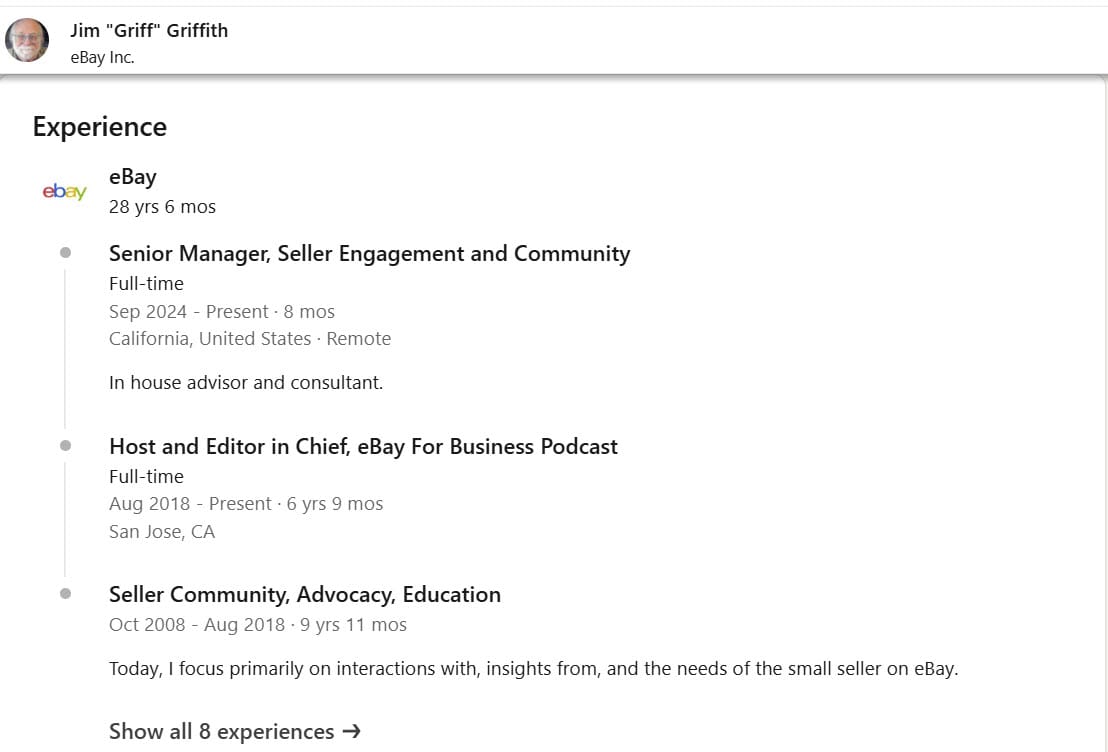Select Jim "Griff" Griffith name in header
The image size is (1108, 752).
tap(149, 30)
